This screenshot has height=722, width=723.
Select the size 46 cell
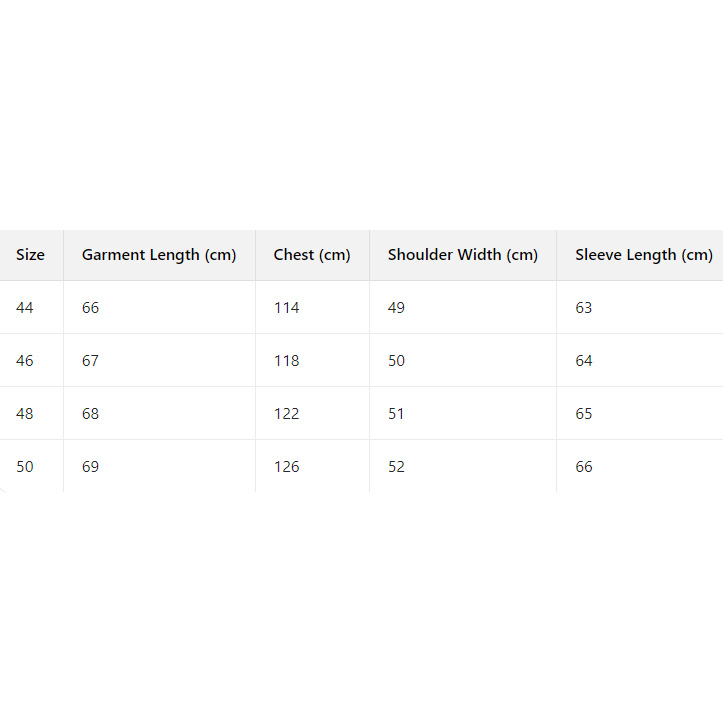25,361
